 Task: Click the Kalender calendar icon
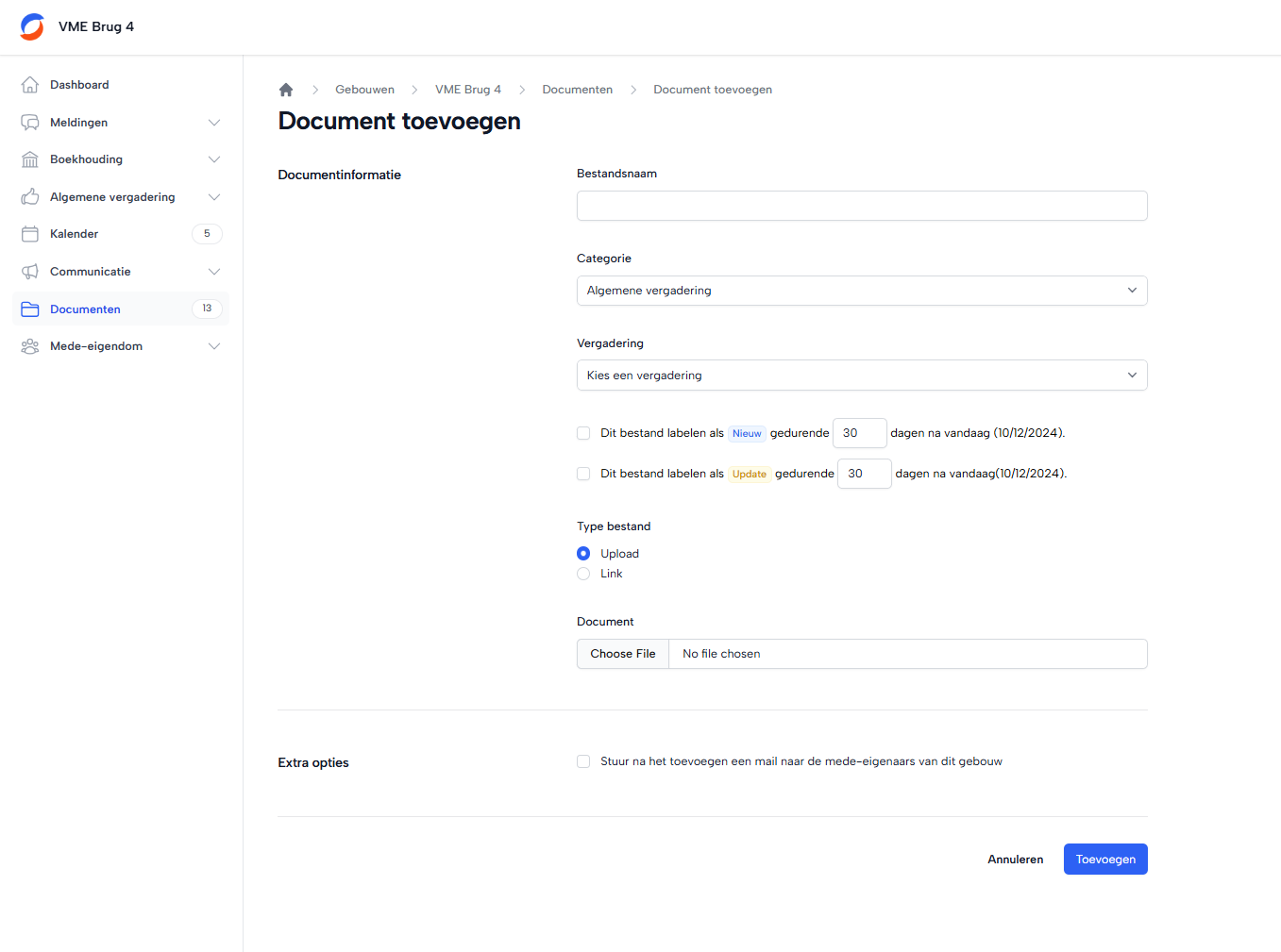click(x=30, y=234)
